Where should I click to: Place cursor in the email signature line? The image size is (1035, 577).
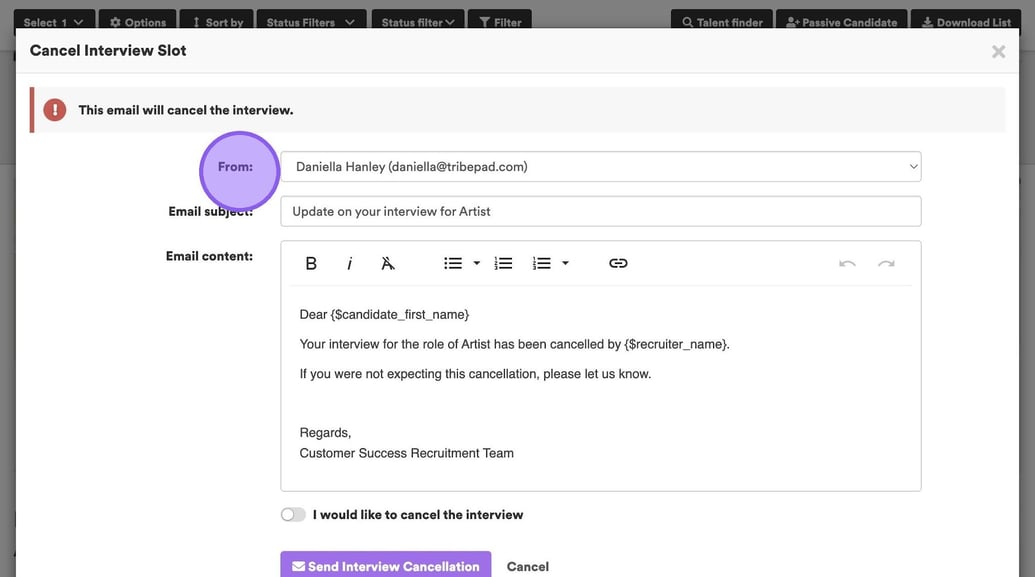(x=406, y=453)
